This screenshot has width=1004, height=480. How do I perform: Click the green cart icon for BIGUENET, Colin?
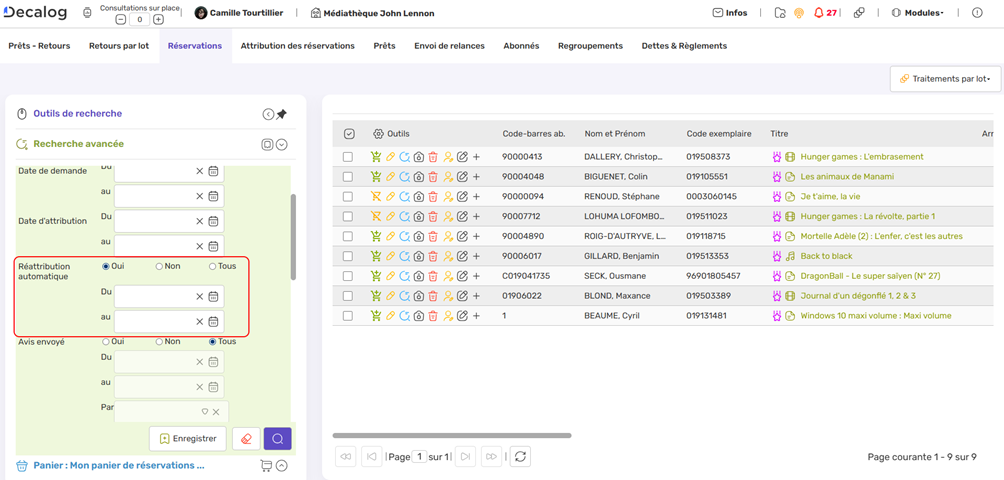click(x=376, y=177)
